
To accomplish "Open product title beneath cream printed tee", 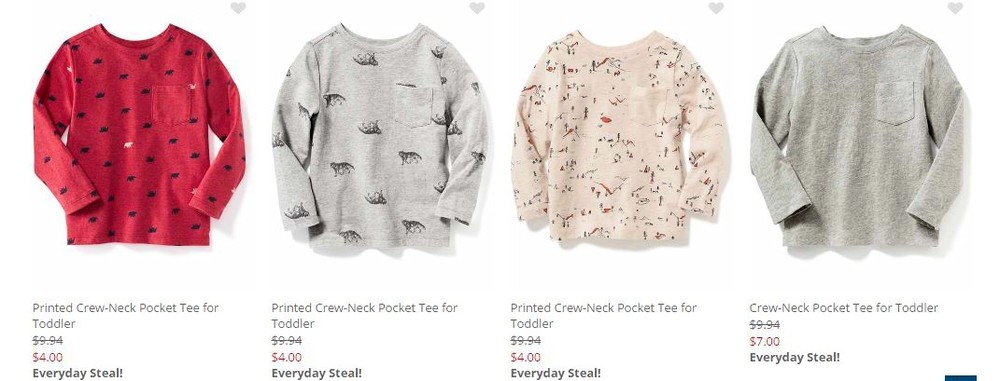I will [603, 315].
